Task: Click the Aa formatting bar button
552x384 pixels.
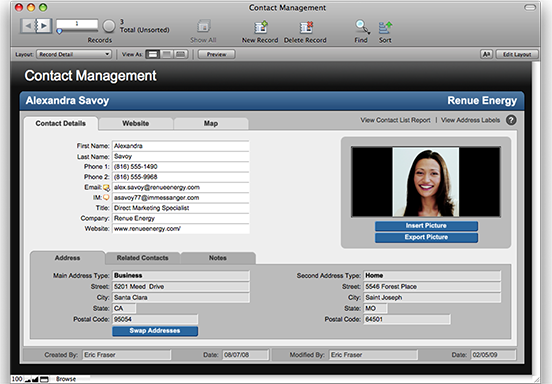Action: coord(487,54)
